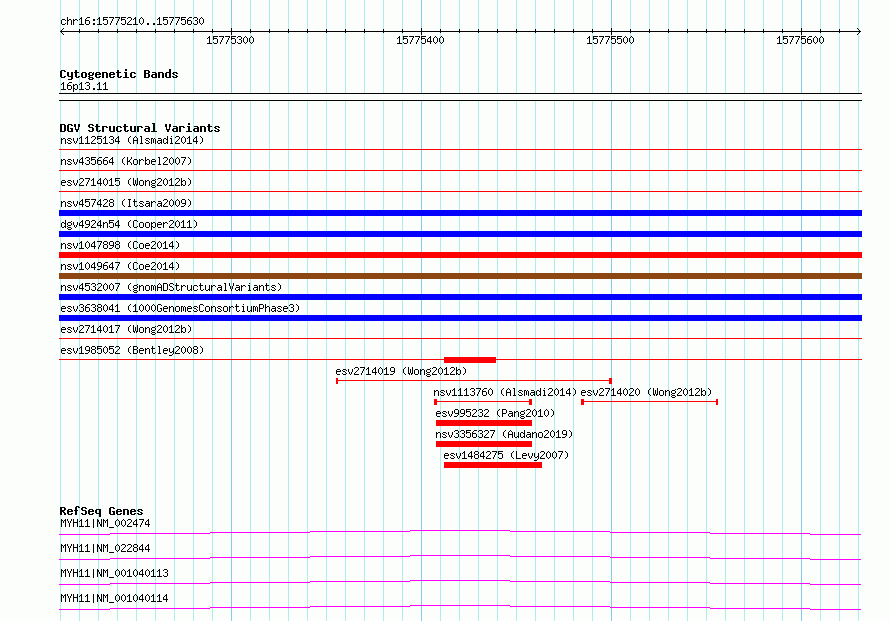Open the MYH11|NM_001040114 transcript label

tap(114, 599)
